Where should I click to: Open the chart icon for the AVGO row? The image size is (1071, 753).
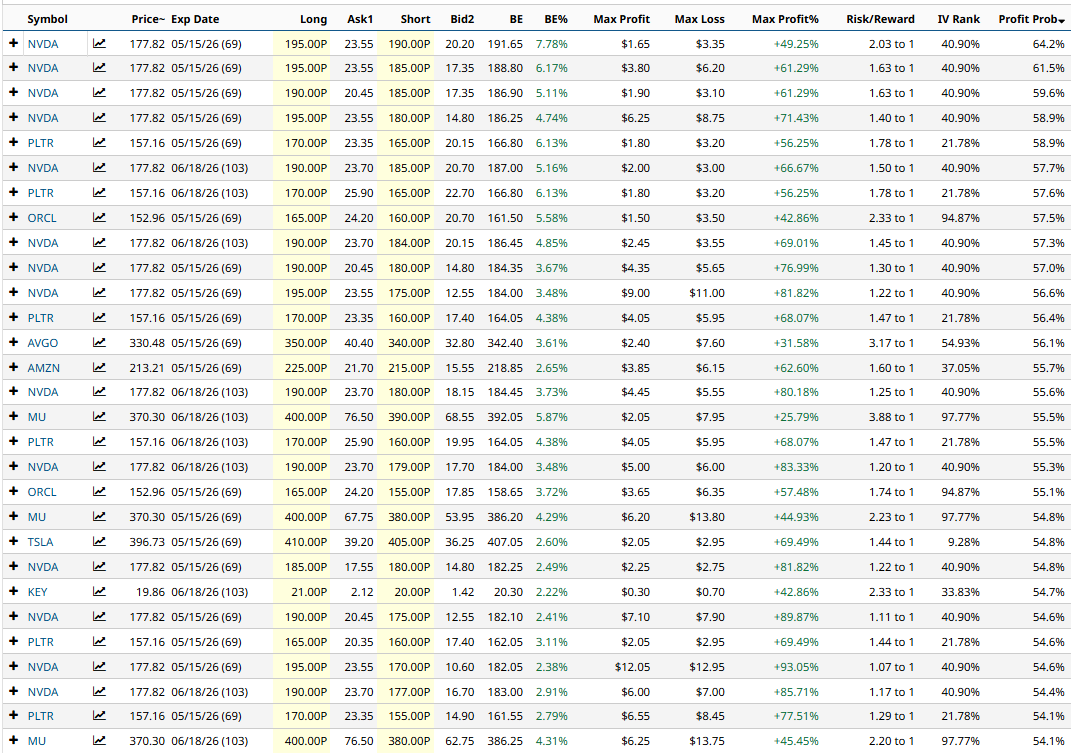(99, 342)
